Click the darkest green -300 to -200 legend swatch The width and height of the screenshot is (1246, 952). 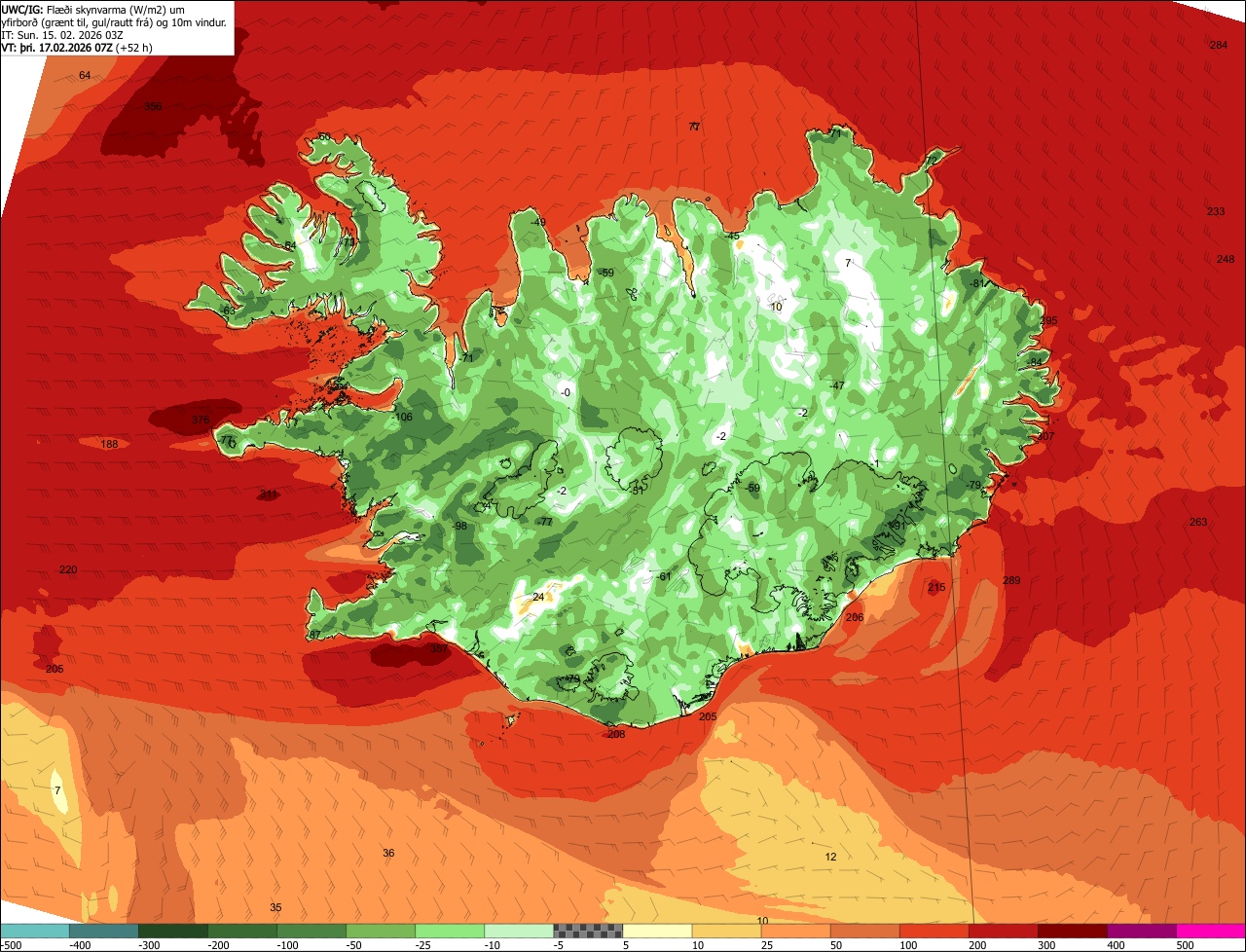[172, 931]
